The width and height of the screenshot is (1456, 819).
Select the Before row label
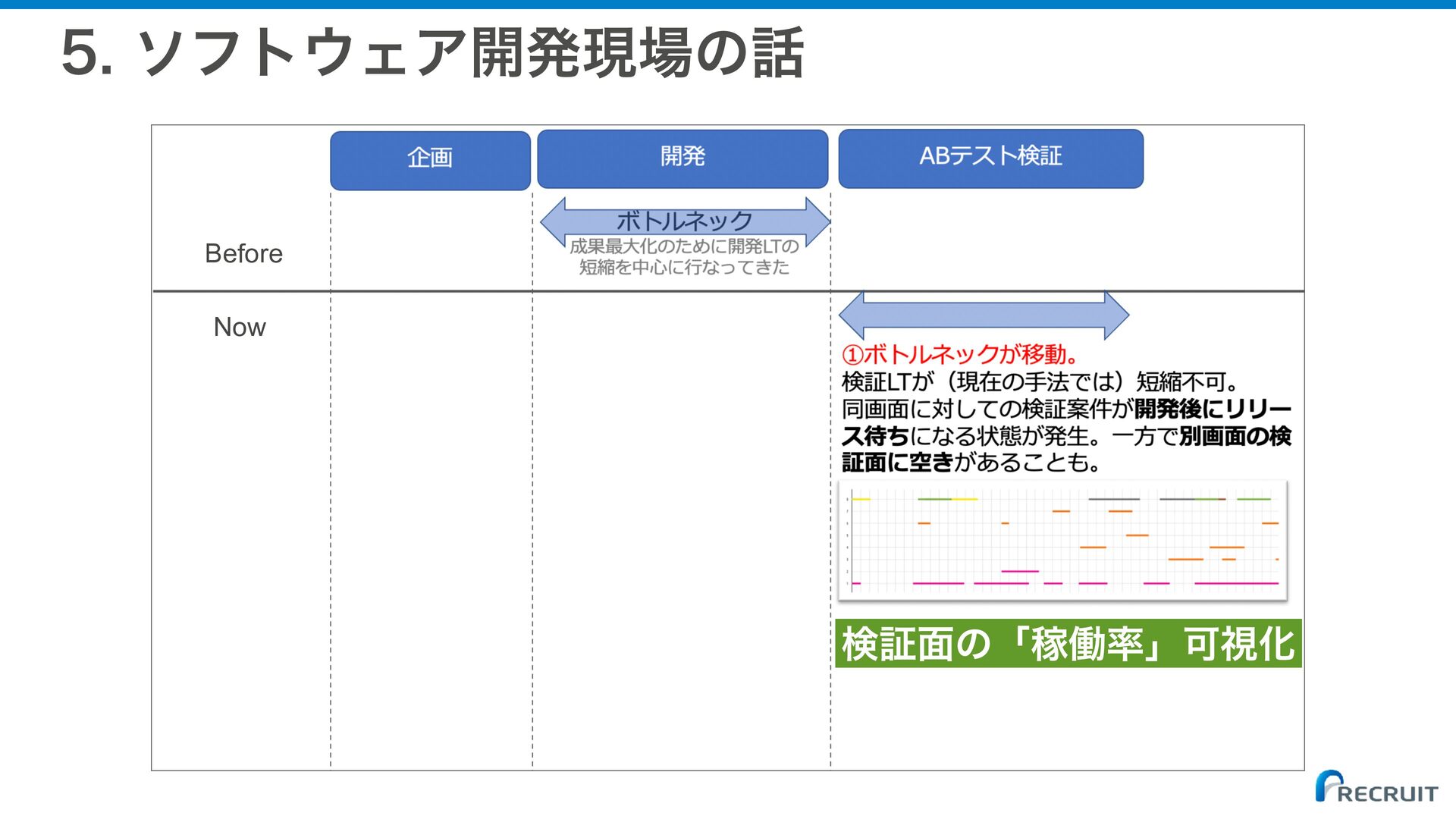point(243,253)
